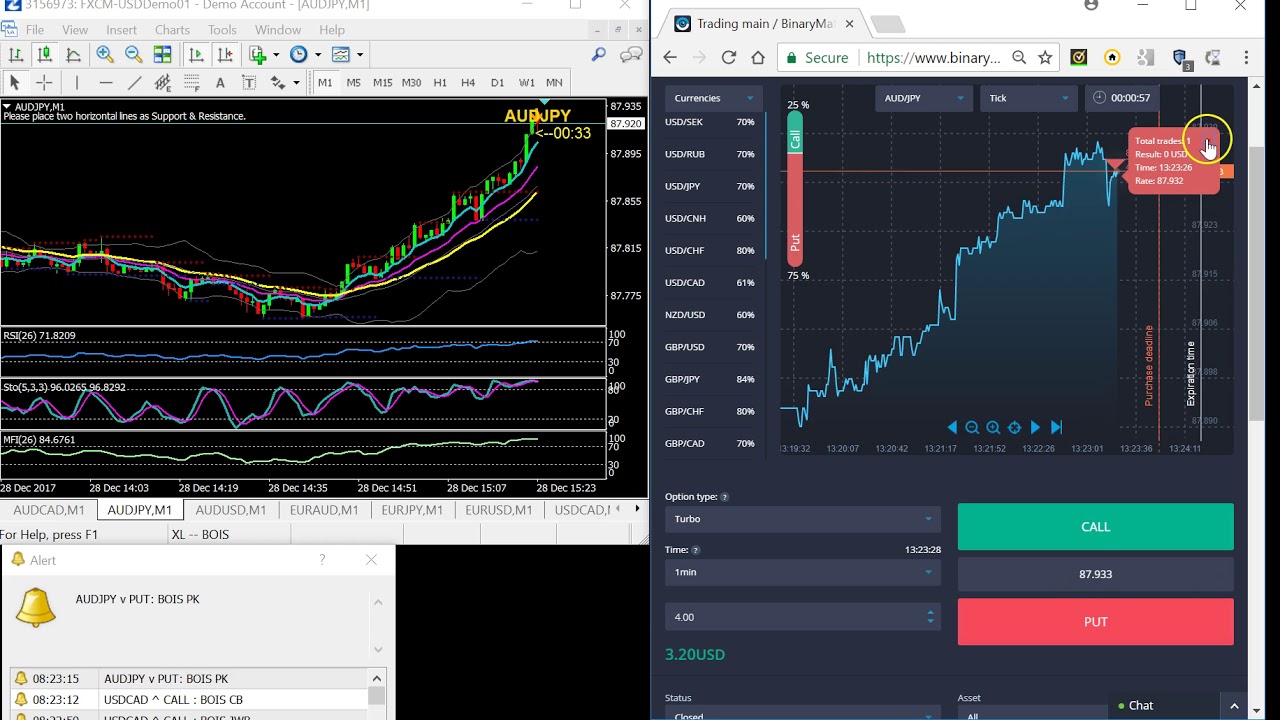This screenshot has width=1280, height=720.
Task: Toggle chart shift in MetaTrader
Action: click(225, 55)
